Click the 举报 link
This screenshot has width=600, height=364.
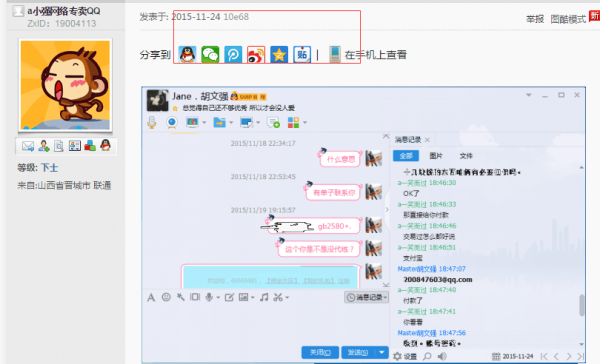(x=535, y=19)
